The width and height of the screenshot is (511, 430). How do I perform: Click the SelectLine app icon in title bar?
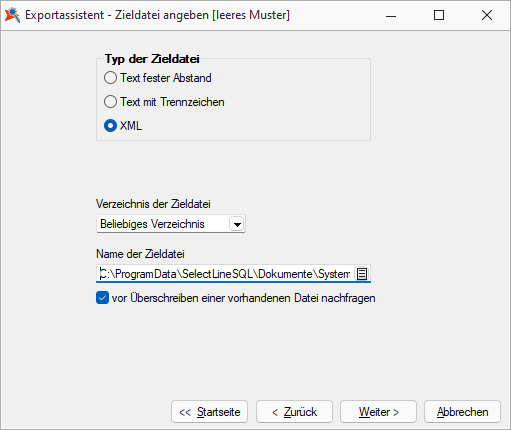click(12, 15)
